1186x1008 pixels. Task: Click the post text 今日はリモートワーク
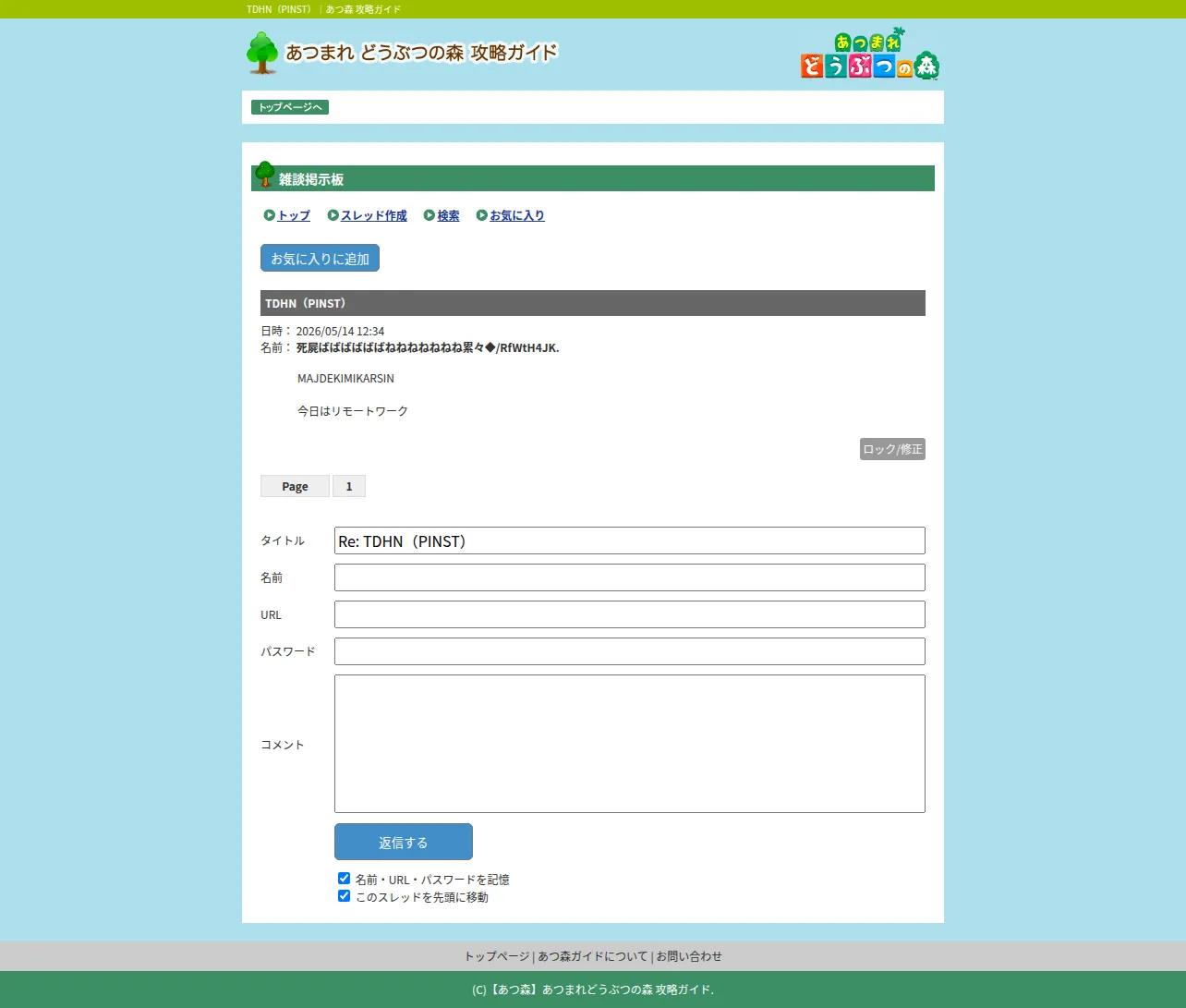point(353,411)
